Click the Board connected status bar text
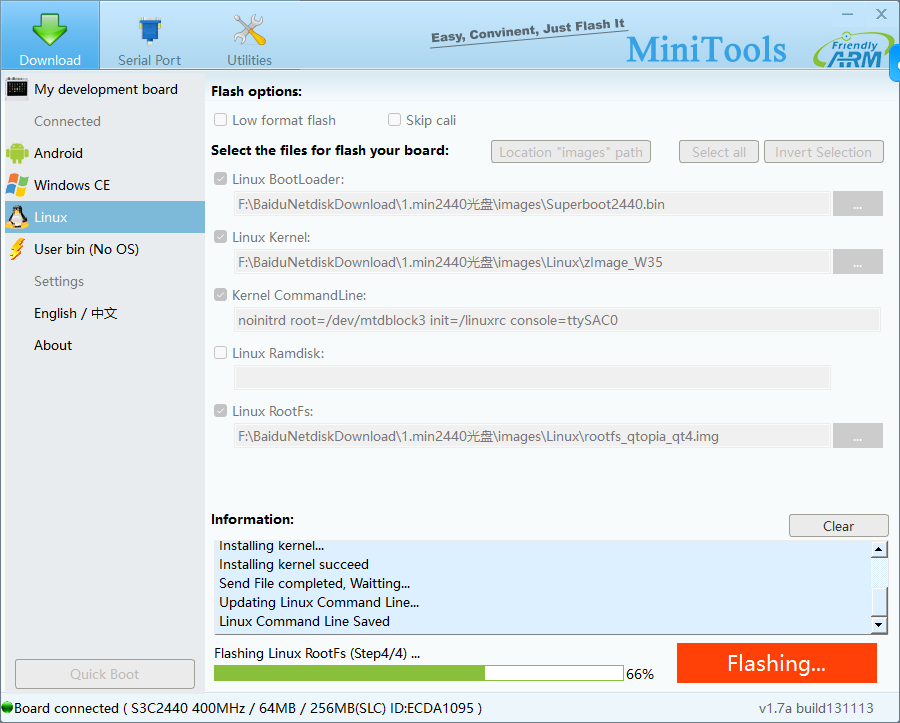 248,708
